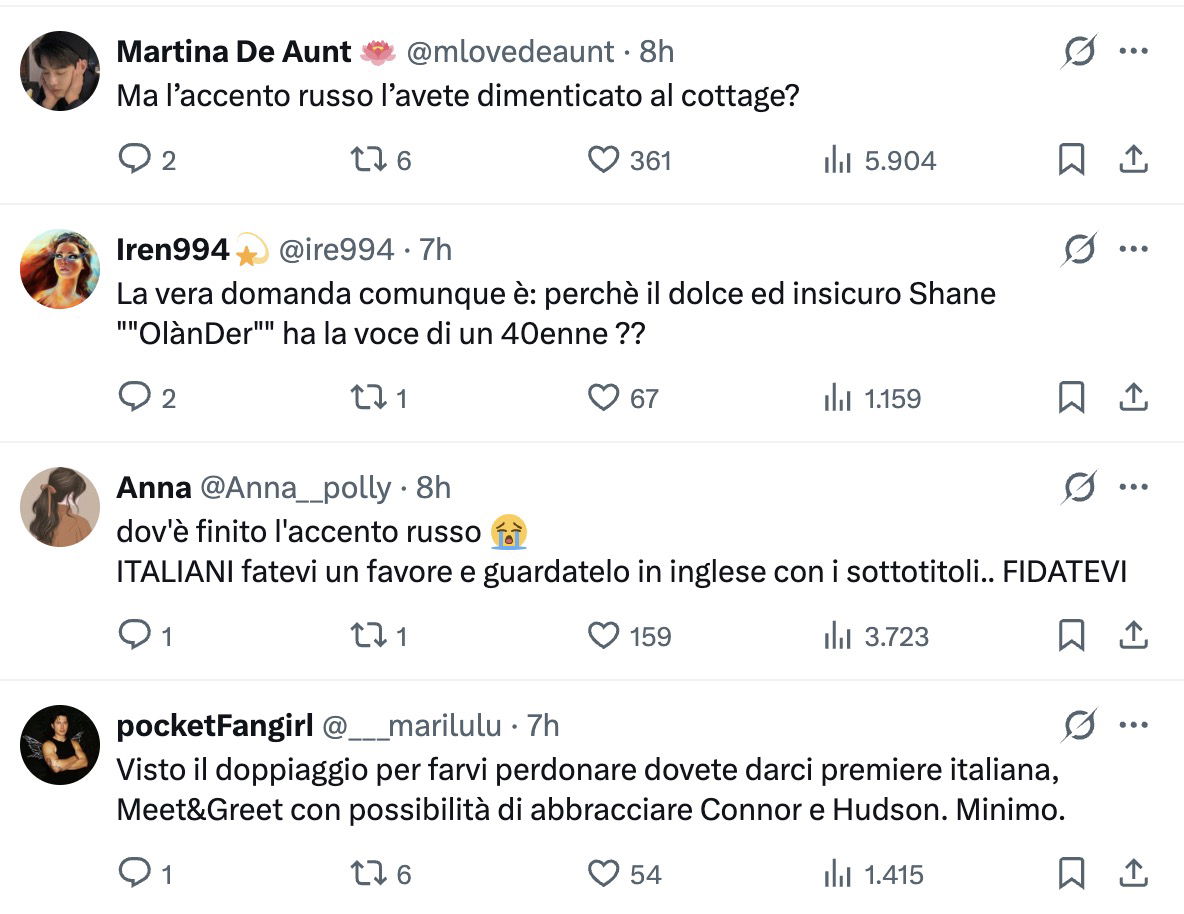Open pocketFangirl's profile name link
This screenshot has width=1184, height=914.
point(215,725)
